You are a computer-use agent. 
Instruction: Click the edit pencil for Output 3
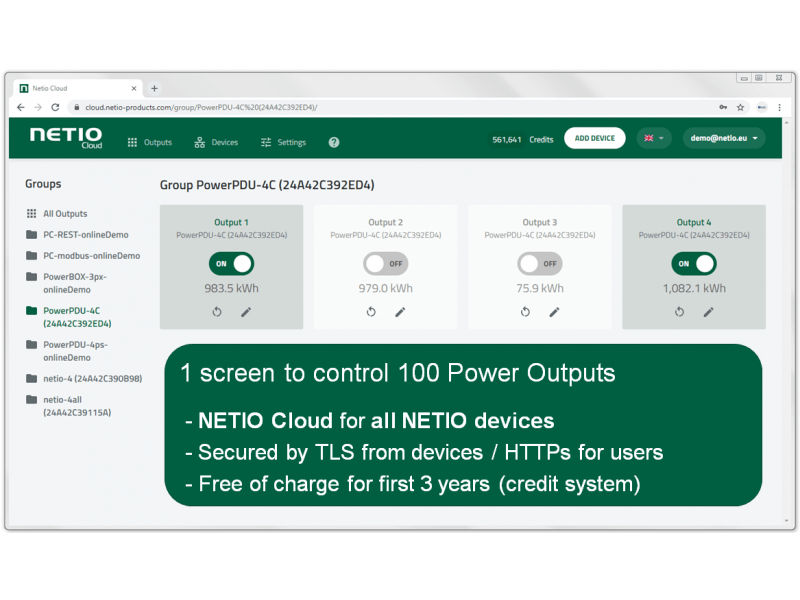pos(554,312)
